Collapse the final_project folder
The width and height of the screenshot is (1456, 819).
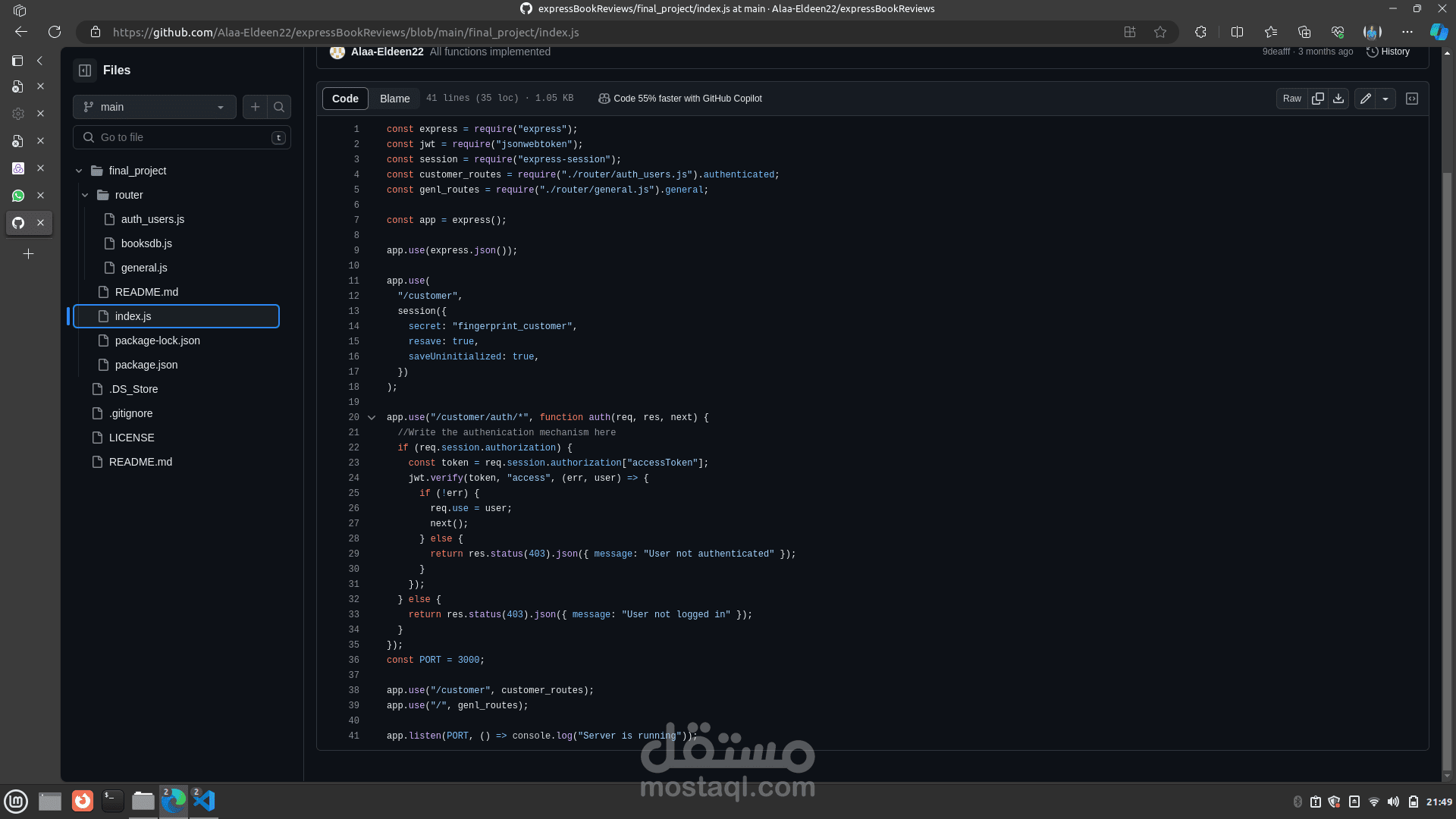[x=79, y=171]
